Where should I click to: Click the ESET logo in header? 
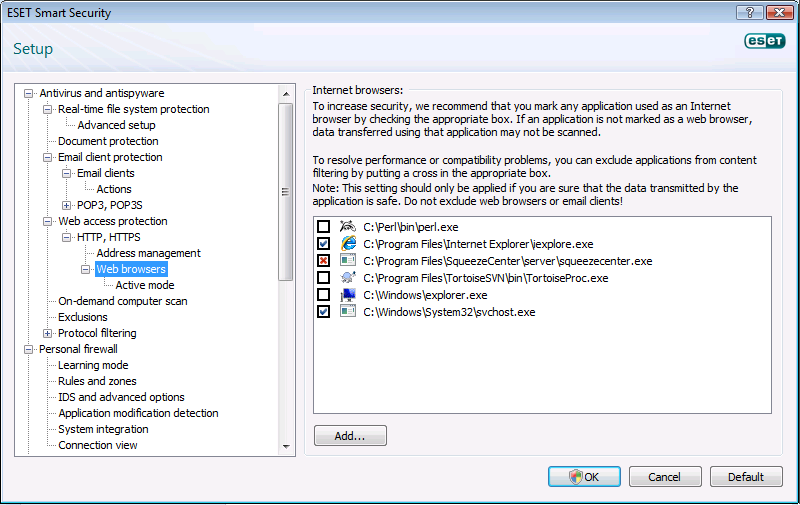pos(765,41)
